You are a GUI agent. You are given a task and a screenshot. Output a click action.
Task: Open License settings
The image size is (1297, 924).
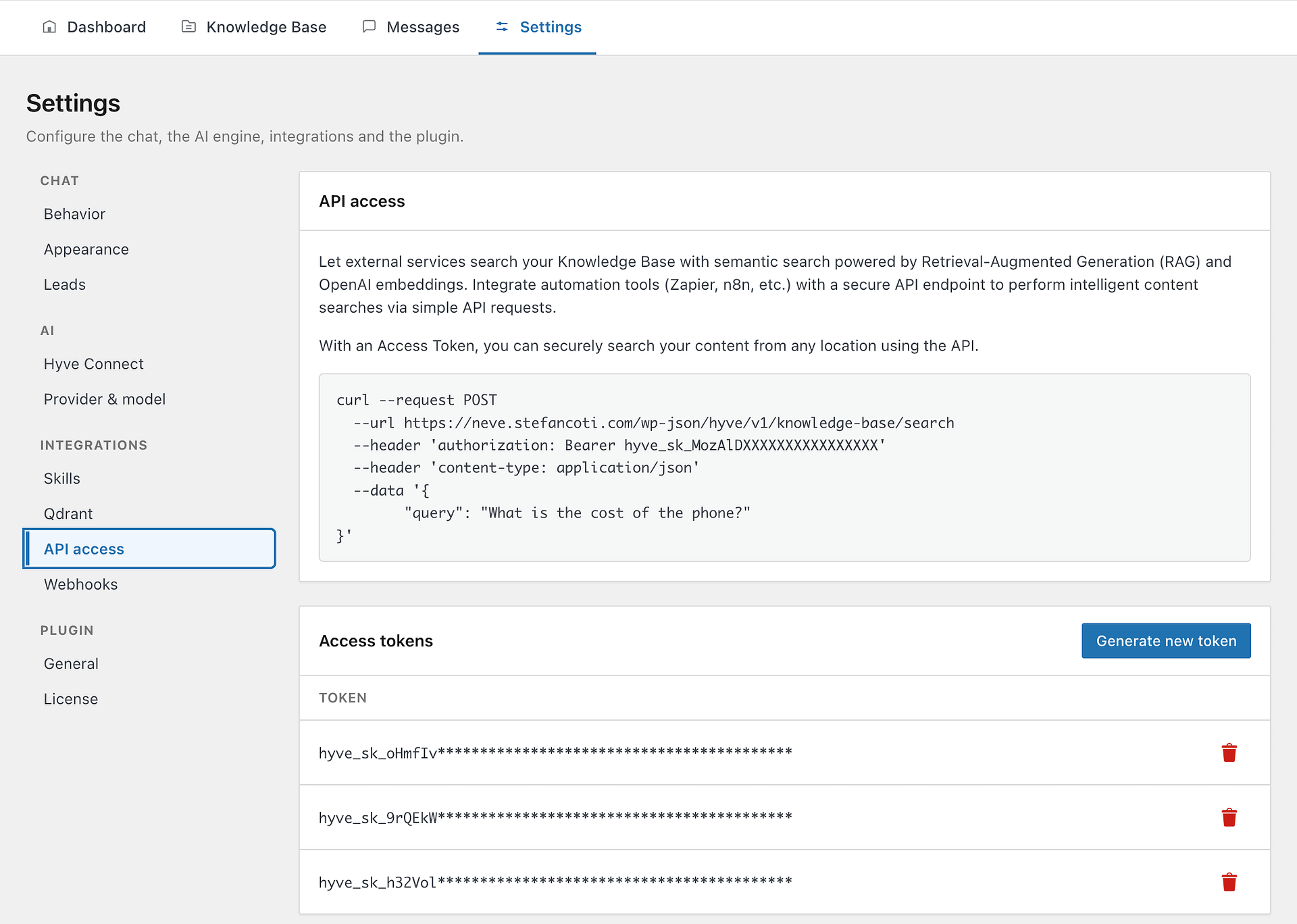point(149,698)
